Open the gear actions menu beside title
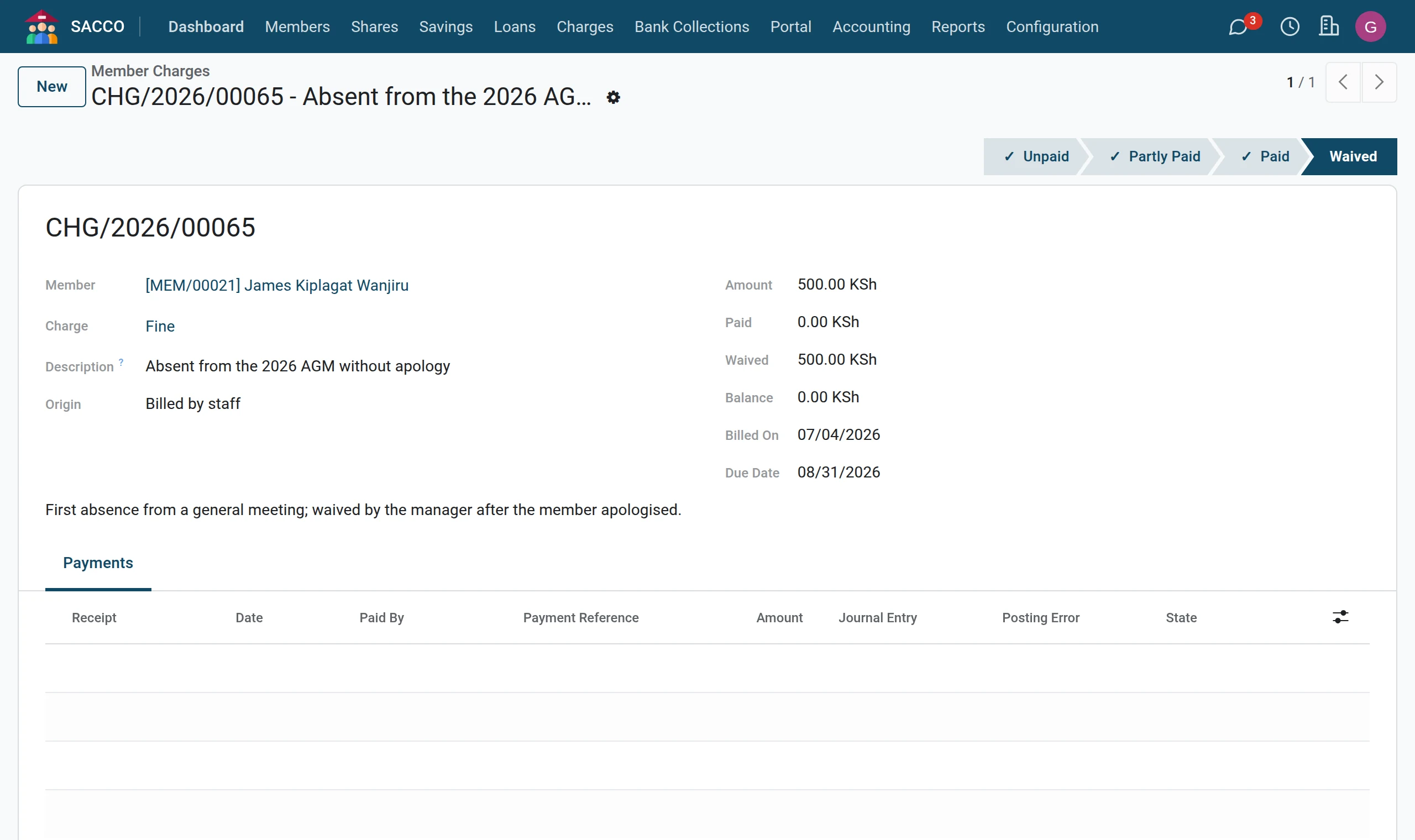Image resolution: width=1415 pixels, height=840 pixels. click(x=613, y=97)
